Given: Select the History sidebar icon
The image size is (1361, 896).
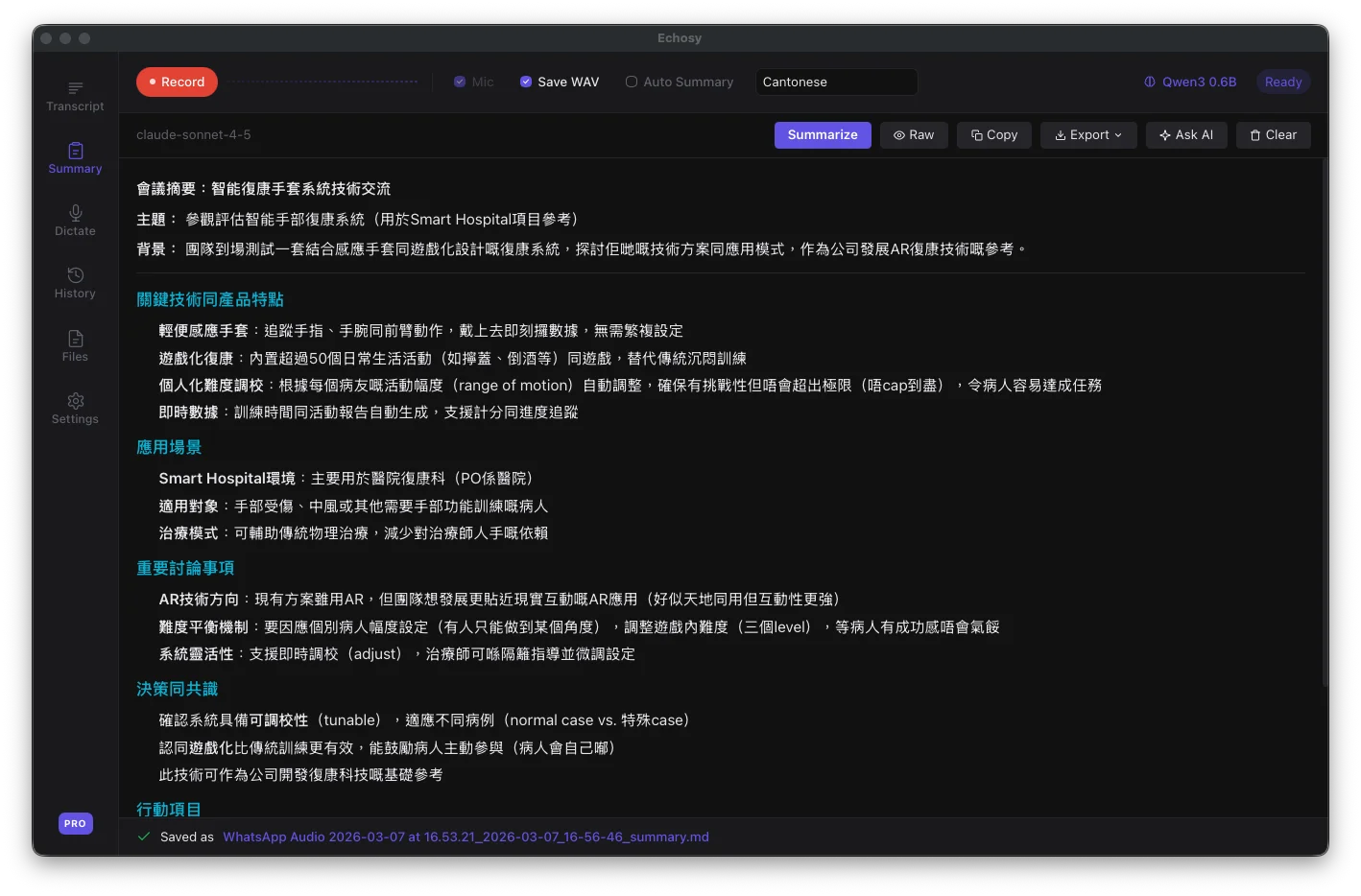Looking at the screenshot, I should (75, 283).
